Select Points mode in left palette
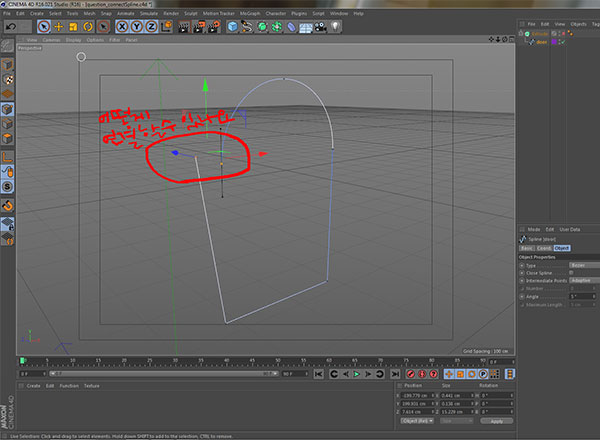 [8, 109]
